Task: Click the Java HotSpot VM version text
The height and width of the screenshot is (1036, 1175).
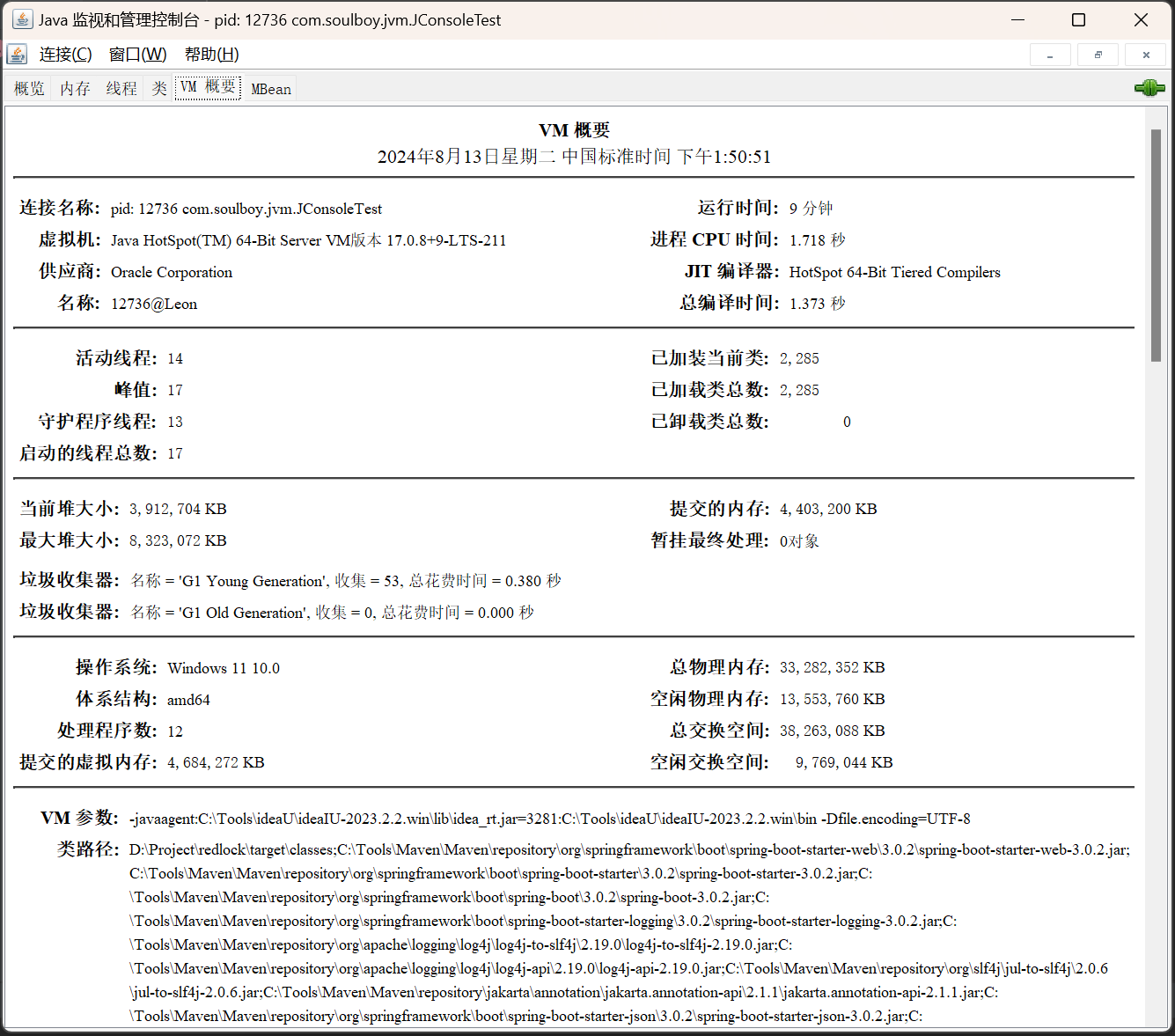Action: coord(308,240)
